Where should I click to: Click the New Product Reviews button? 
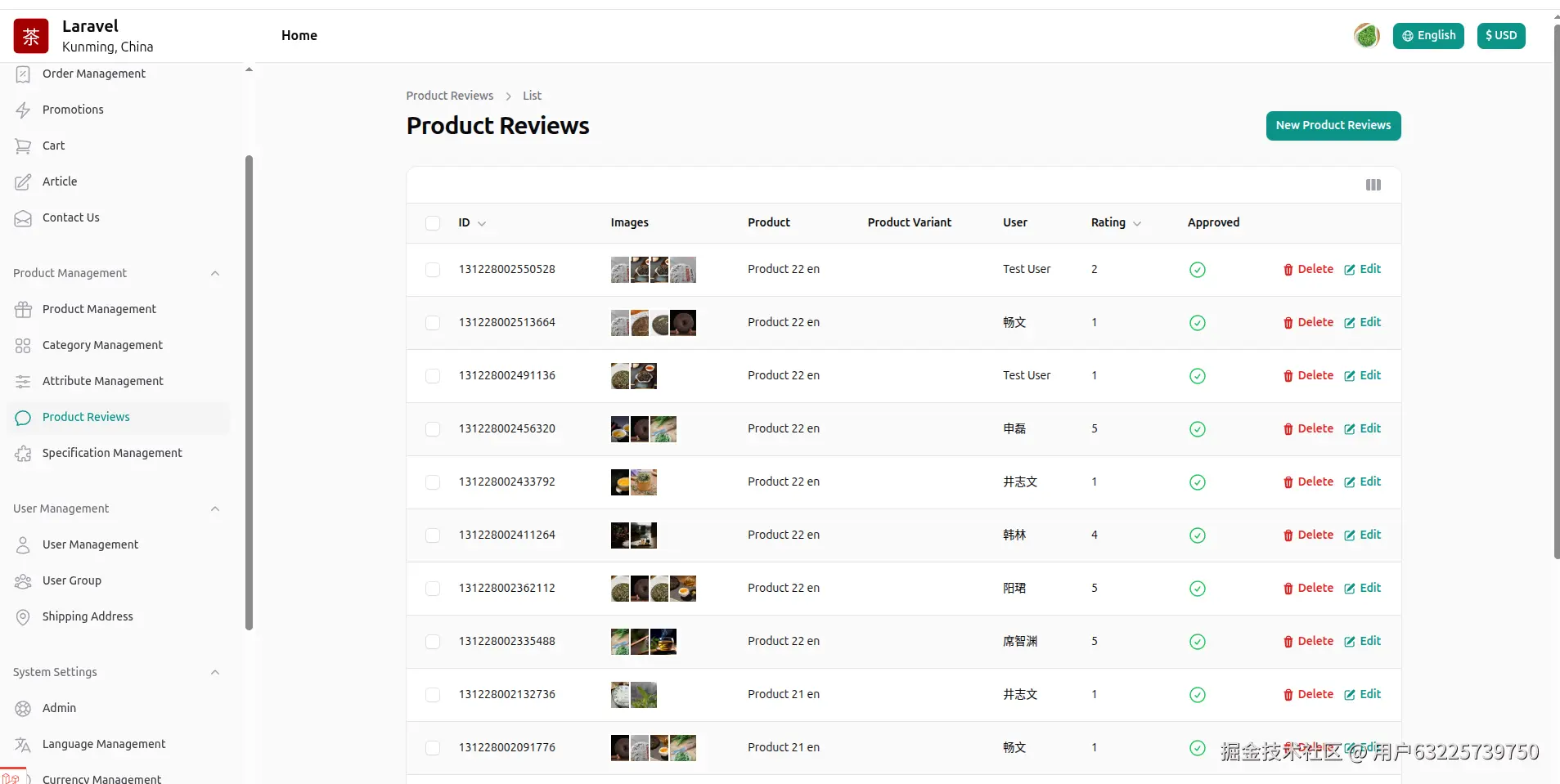(1333, 126)
